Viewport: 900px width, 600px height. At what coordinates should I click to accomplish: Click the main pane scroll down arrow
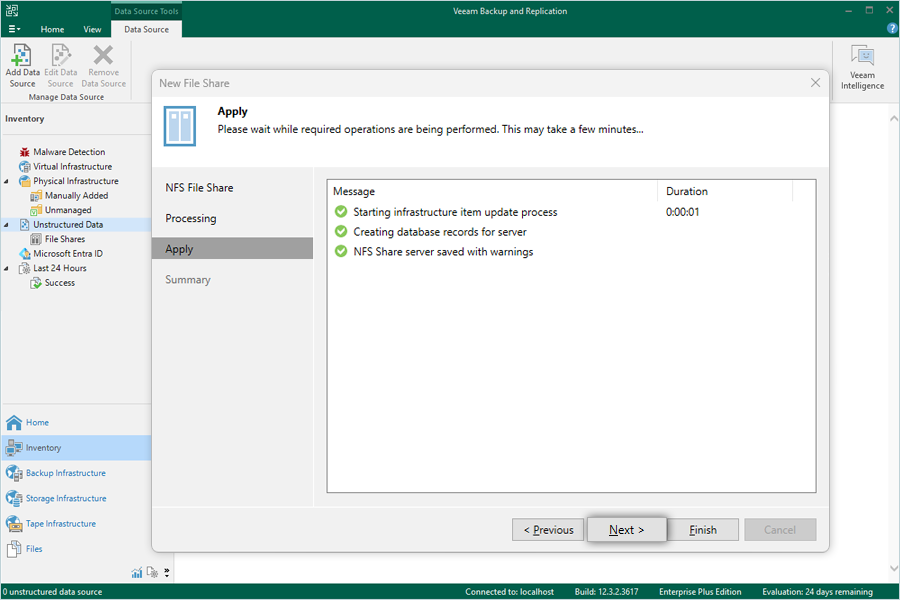click(894, 568)
